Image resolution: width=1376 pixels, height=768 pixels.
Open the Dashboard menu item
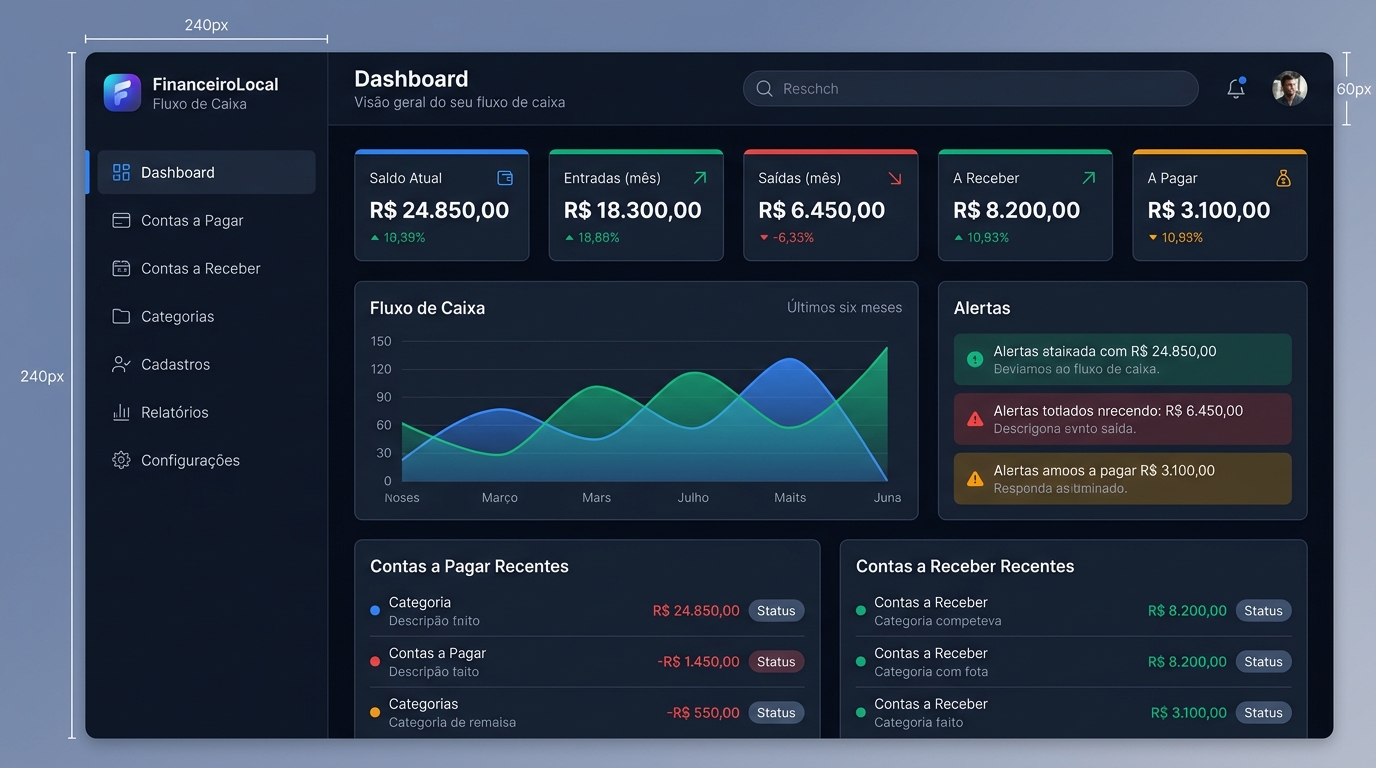206,172
